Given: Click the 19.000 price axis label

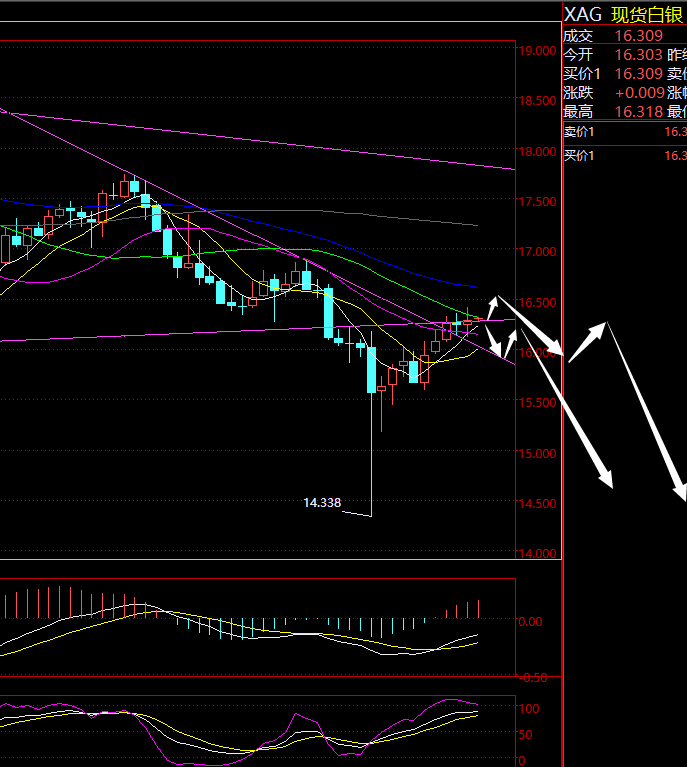Looking at the screenshot, I should 537,50.
